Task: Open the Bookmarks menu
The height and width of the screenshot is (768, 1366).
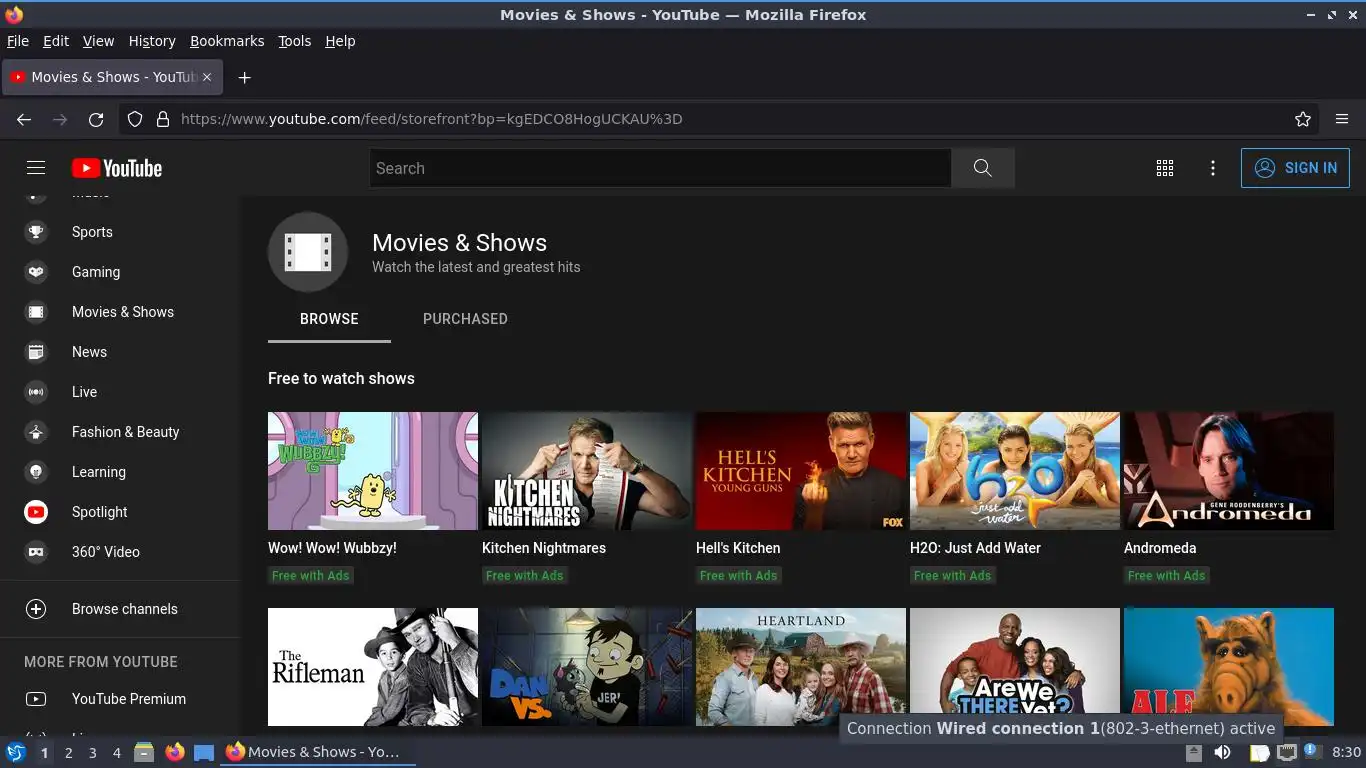Action: tap(227, 41)
